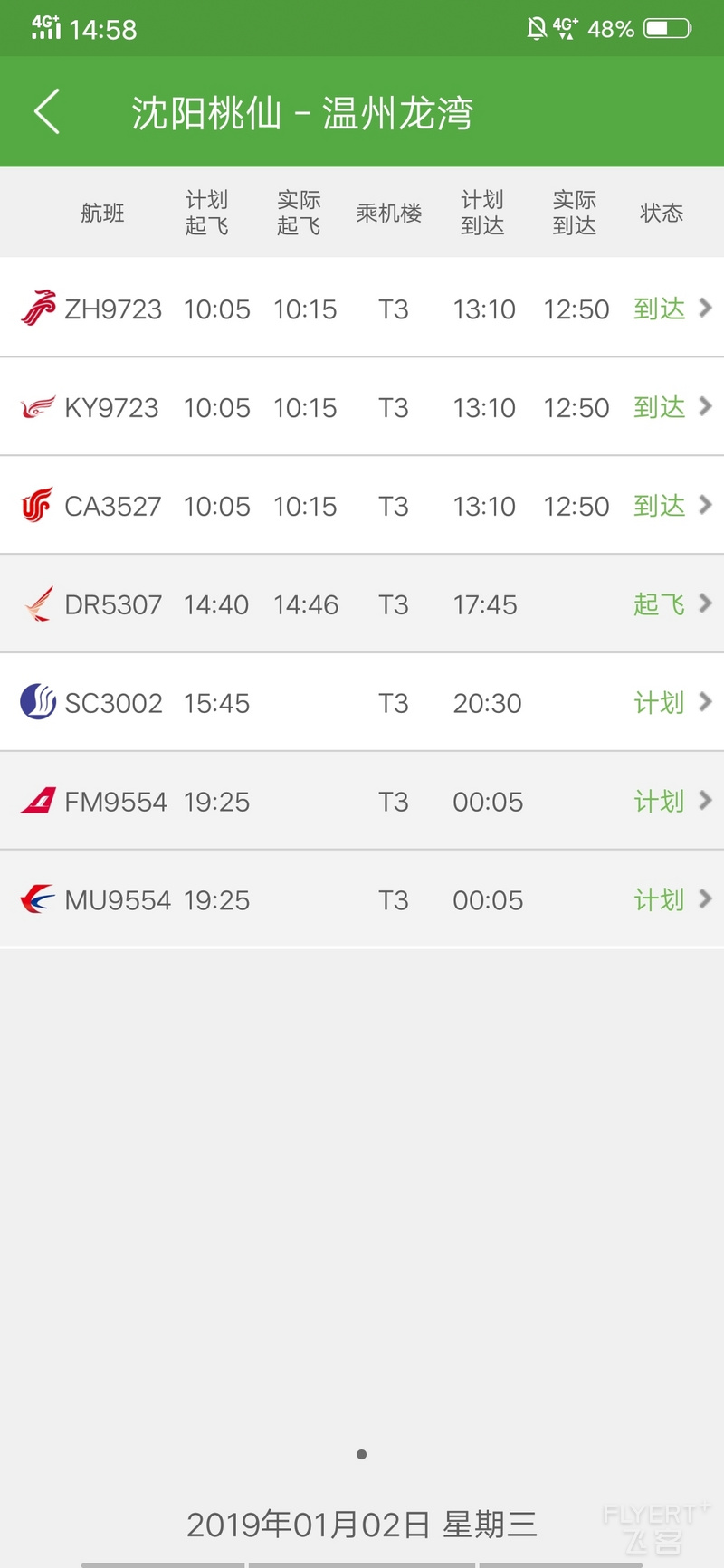The width and height of the screenshot is (724, 1568).
Task: Tap the page indicator dot
Action: 362,1454
